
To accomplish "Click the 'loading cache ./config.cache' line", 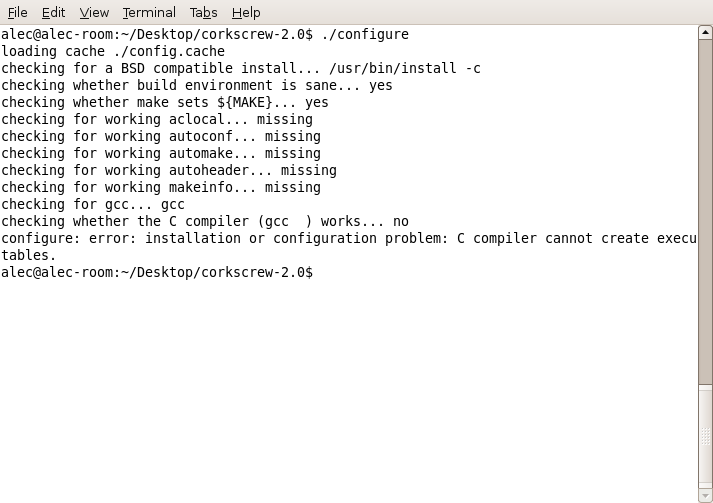I will (x=113, y=51).
